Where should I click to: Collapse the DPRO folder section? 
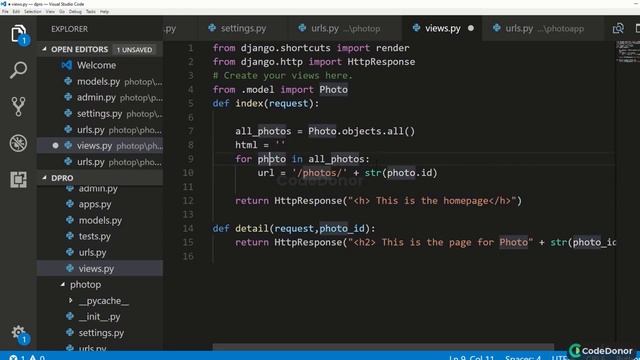coord(44,178)
